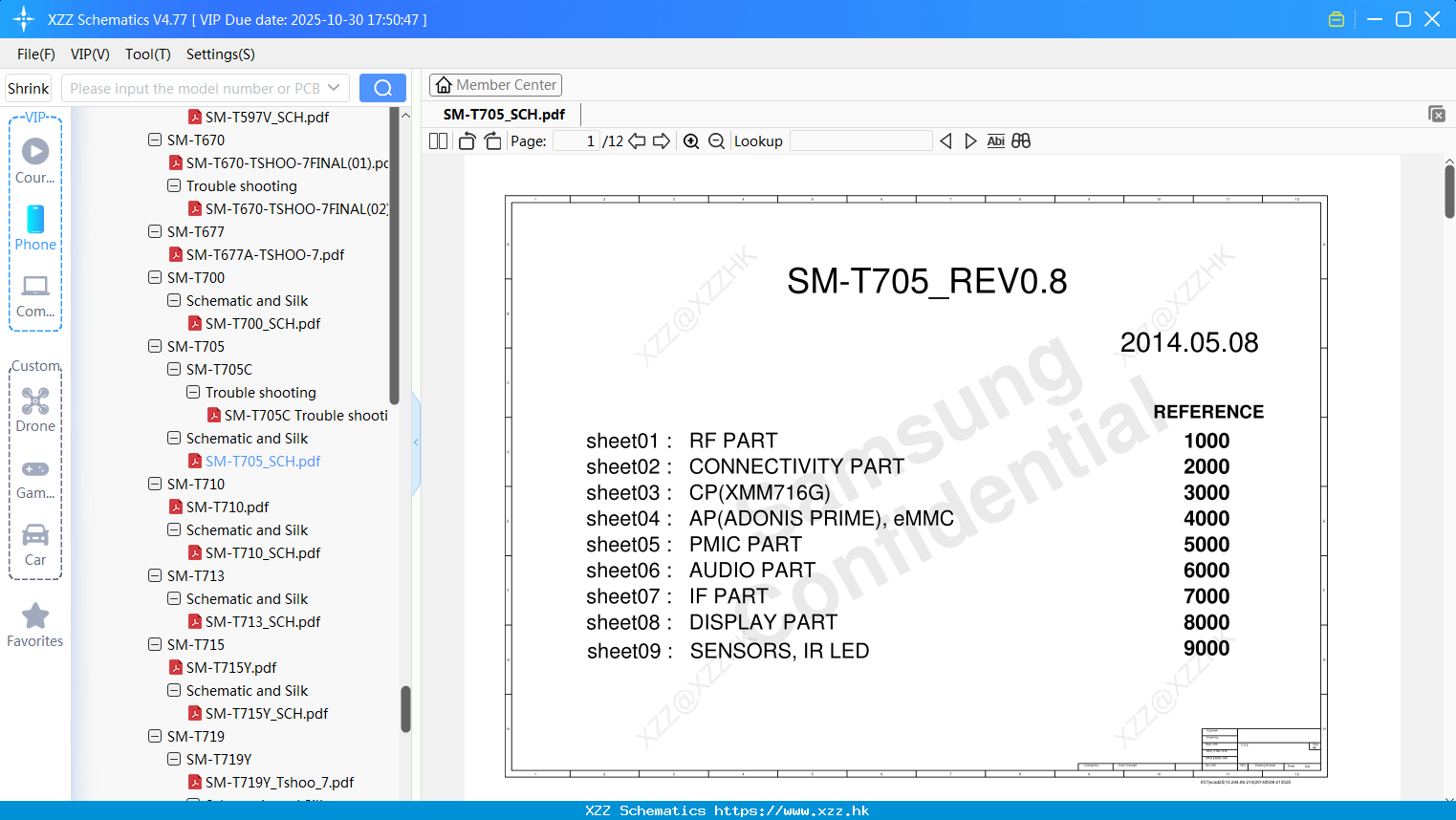This screenshot has height=820, width=1456.
Task: Find next lookup result
Action: tap(970, 141)
